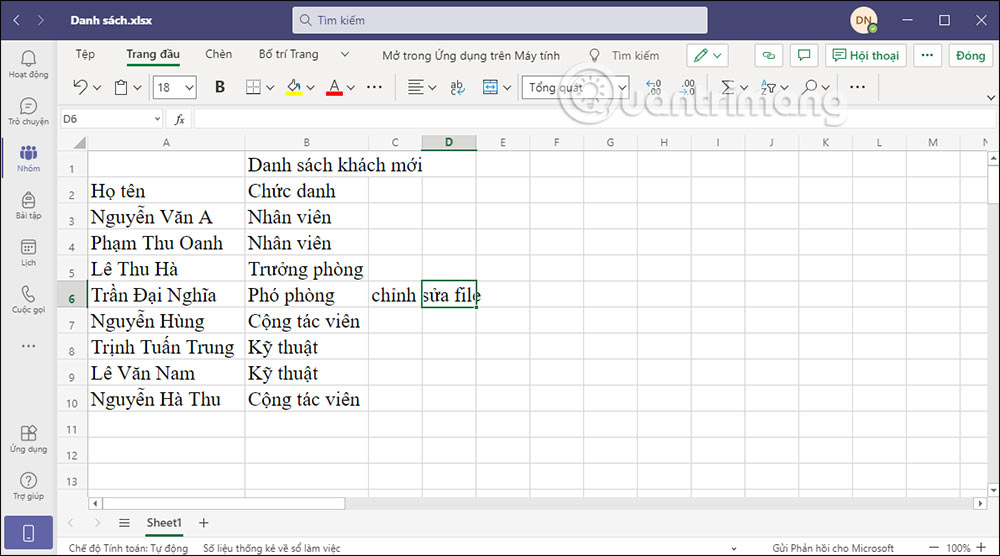Open the comments icon button
Image resolution: width=1000 pixels, height=556 pixels.
click(x=804, y=55)
